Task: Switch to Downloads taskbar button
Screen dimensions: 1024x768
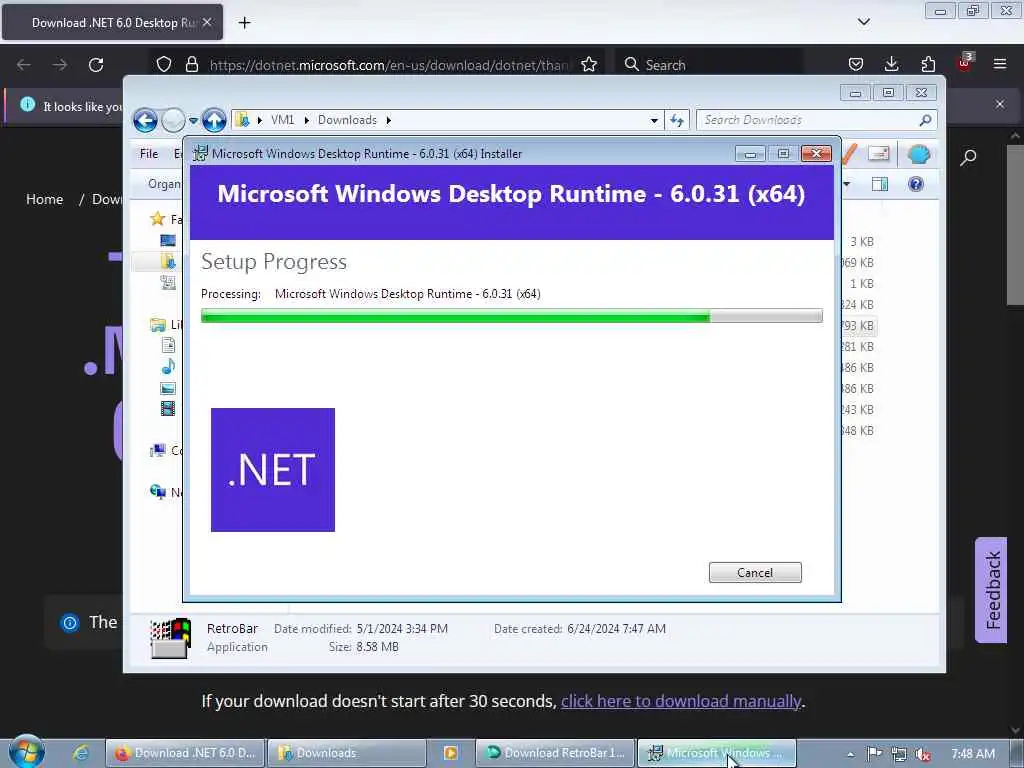Action: pyautogui.click(x=347, y=753)
